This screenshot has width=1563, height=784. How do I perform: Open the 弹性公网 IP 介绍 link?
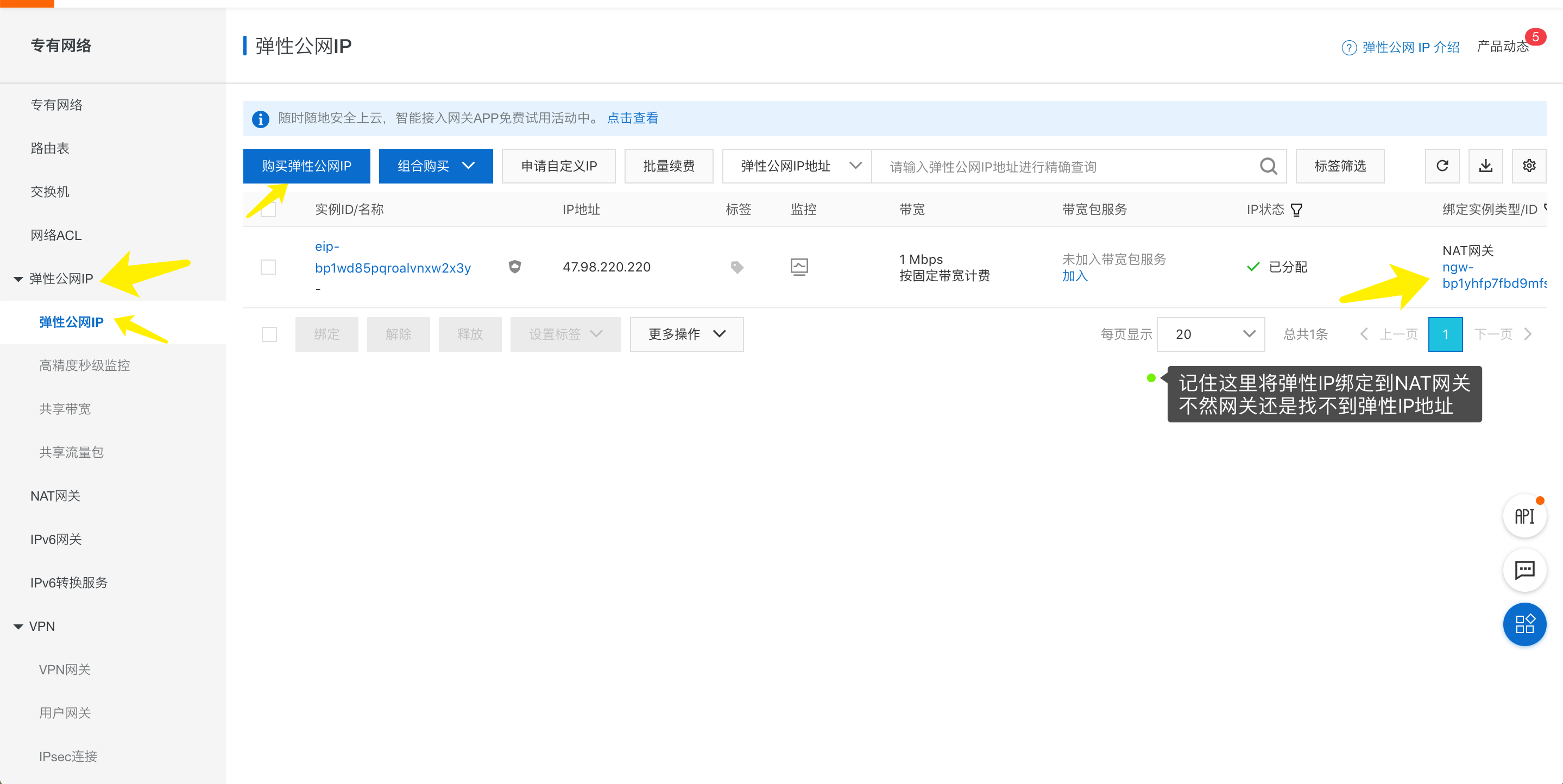1411,47
